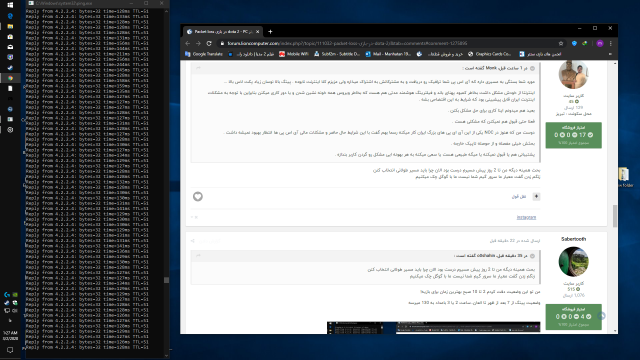Go back in Chrome
Viewport: 640px width, 360px height.
pos(187,43)
